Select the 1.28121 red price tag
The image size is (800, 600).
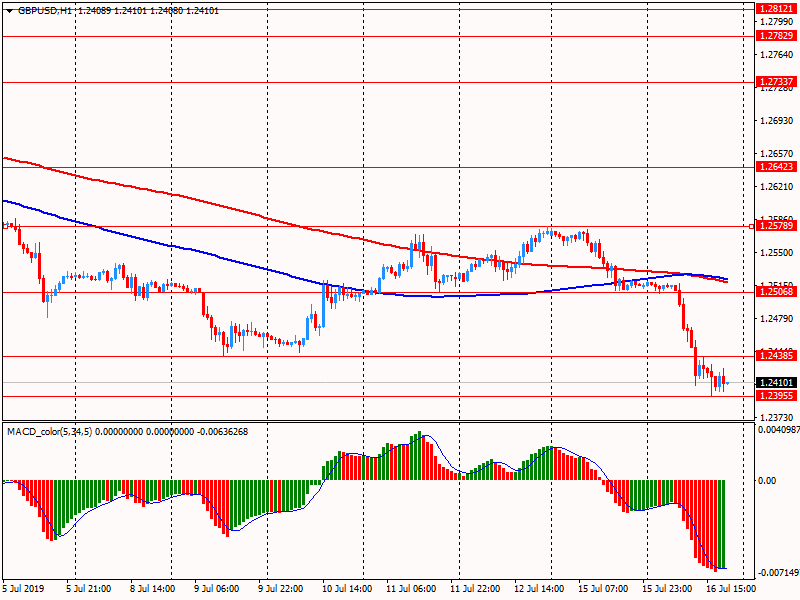click(776, 9)
